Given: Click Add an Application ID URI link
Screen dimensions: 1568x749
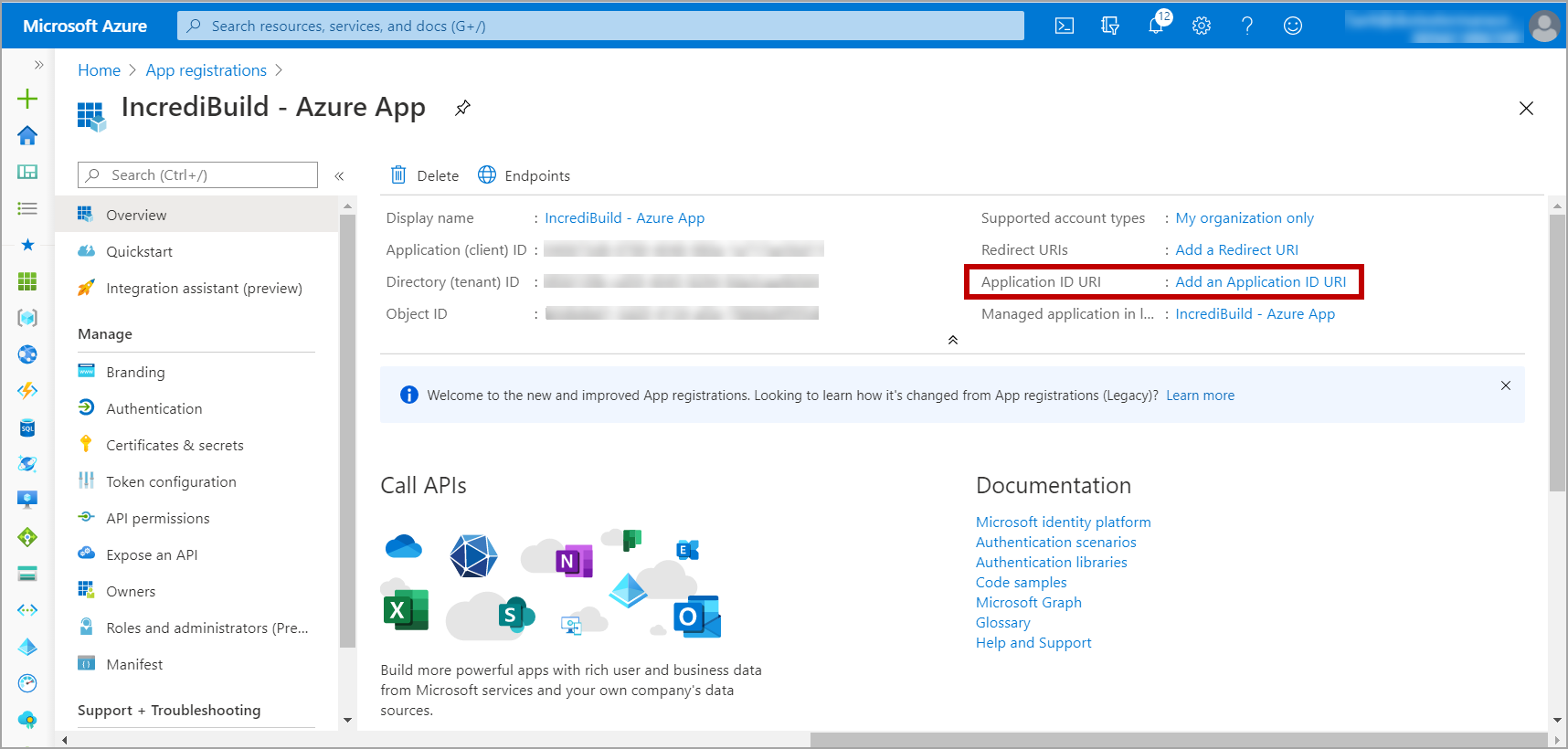Looking at the screenshot, I should point(1260,281).
